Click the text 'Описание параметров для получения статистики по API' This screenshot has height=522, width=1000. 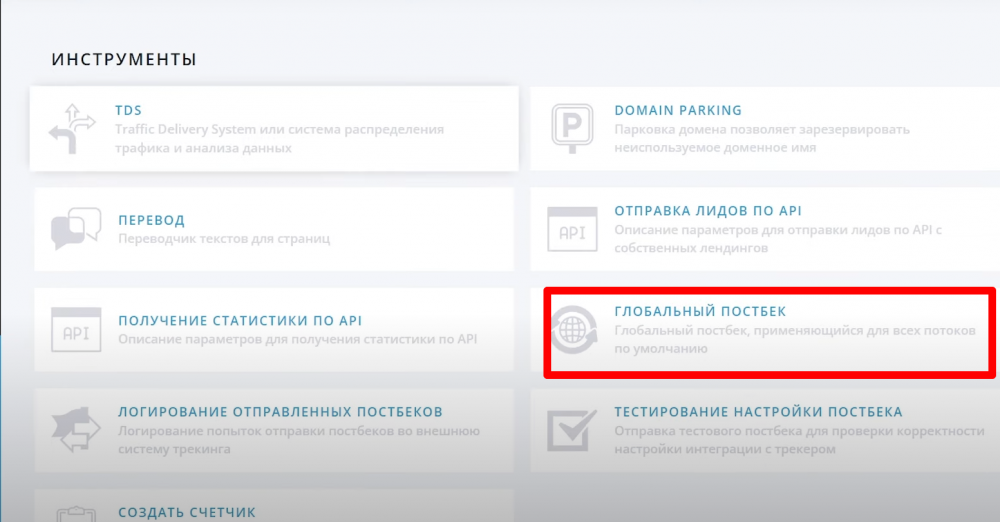297,339
